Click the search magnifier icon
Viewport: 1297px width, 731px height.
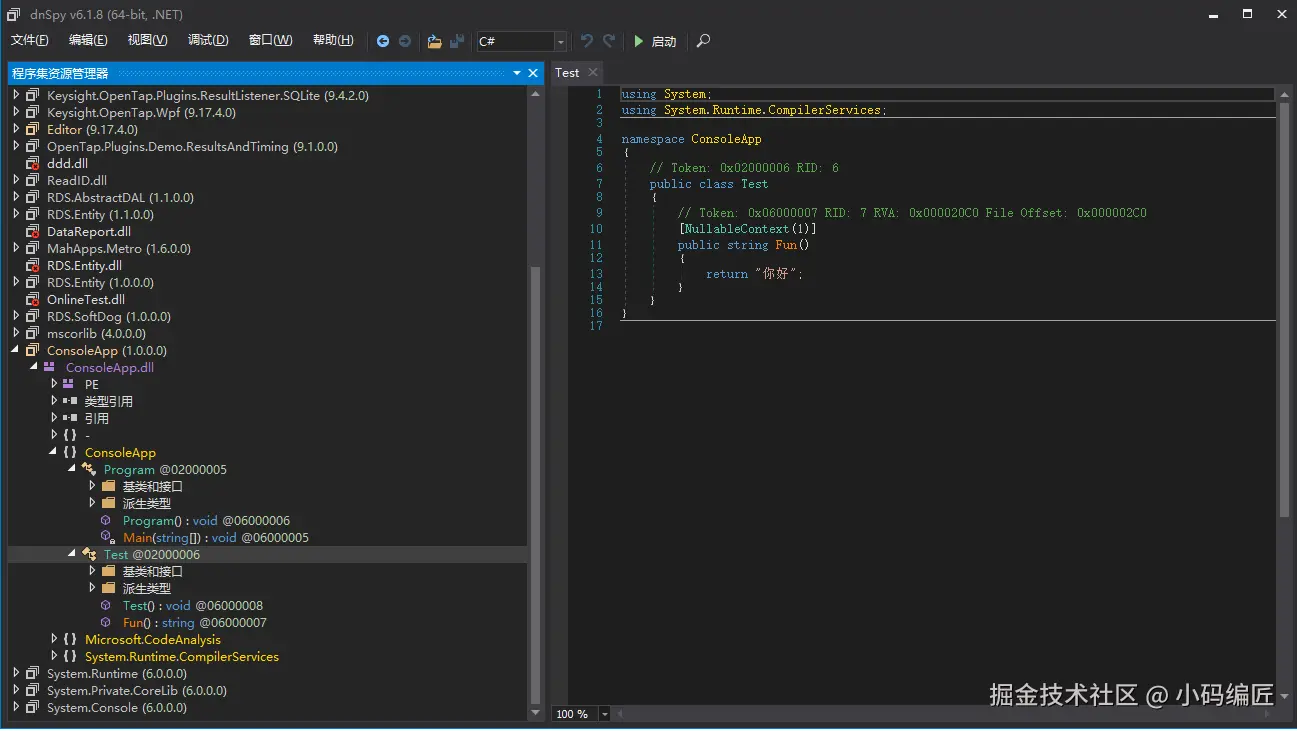click(x=703, y=41)
